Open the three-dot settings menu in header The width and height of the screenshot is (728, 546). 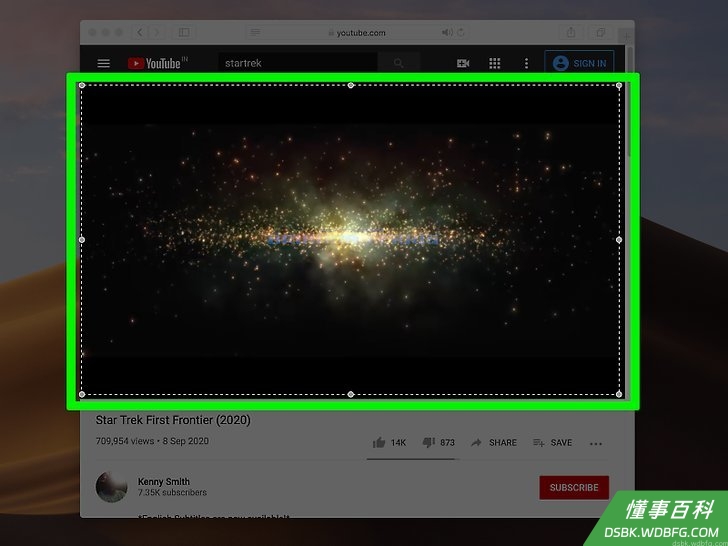click(x=526, y=63)
